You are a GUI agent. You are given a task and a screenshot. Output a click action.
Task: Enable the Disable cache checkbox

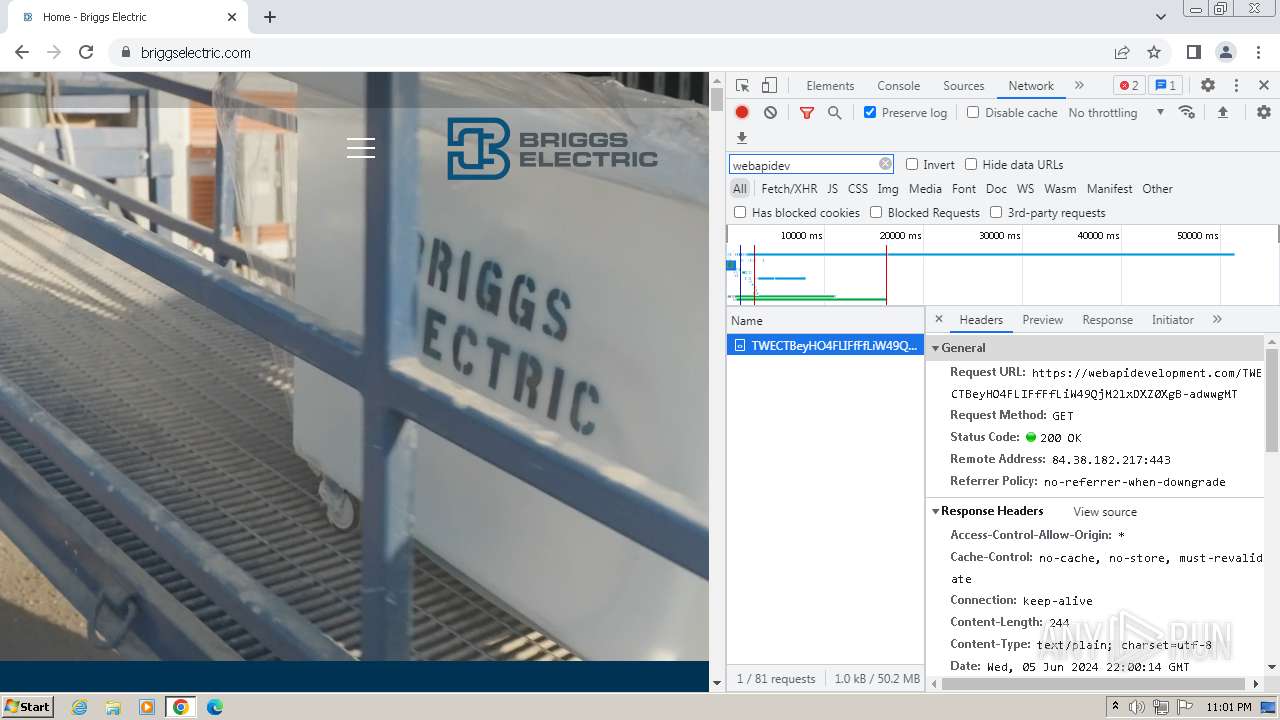click(973, 112)
